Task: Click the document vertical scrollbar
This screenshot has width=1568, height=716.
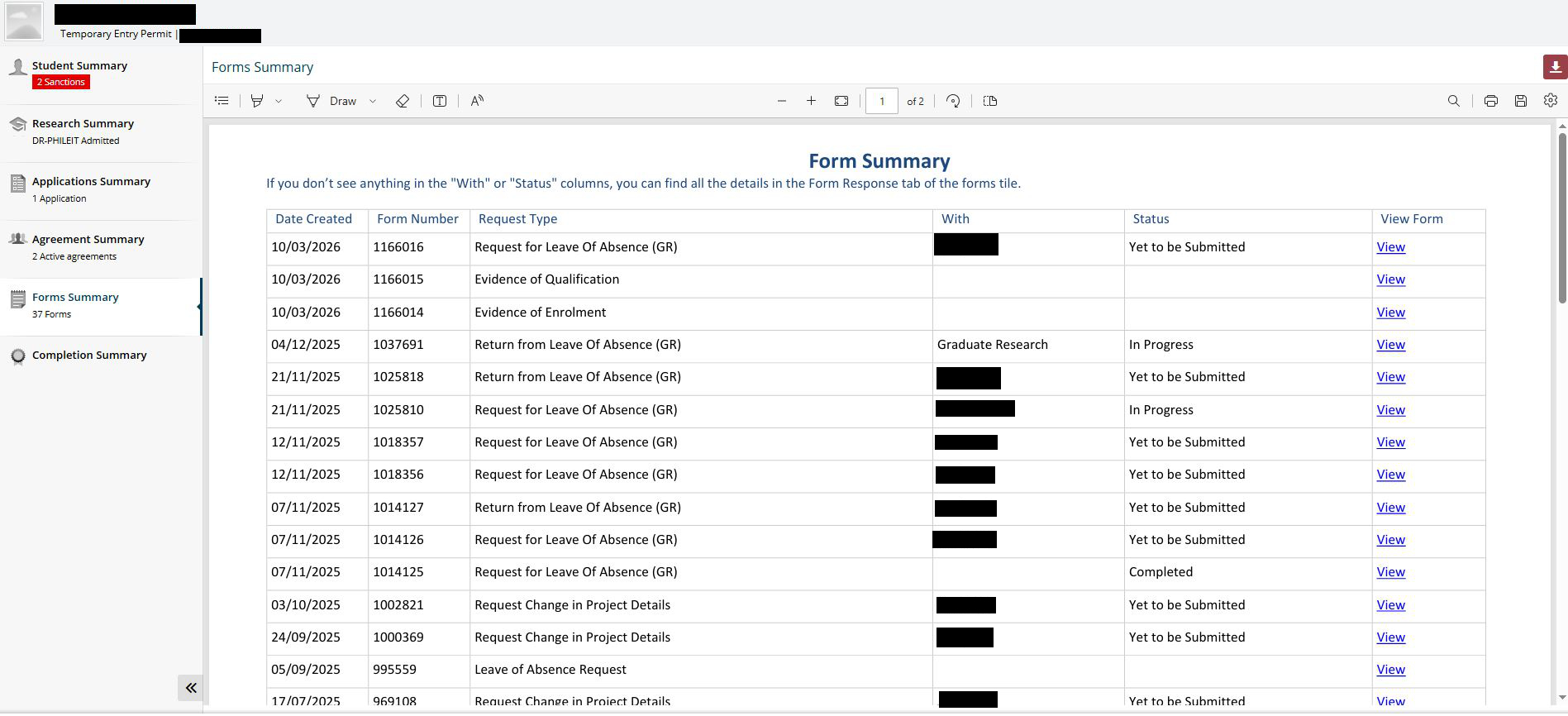Action: click(1561, 217)
